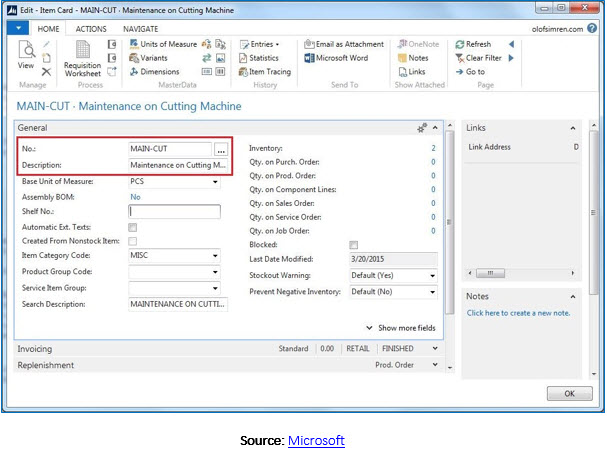Open Dimensions for the item
This screenshot has width=607, height=450.
tap(154, 72)
